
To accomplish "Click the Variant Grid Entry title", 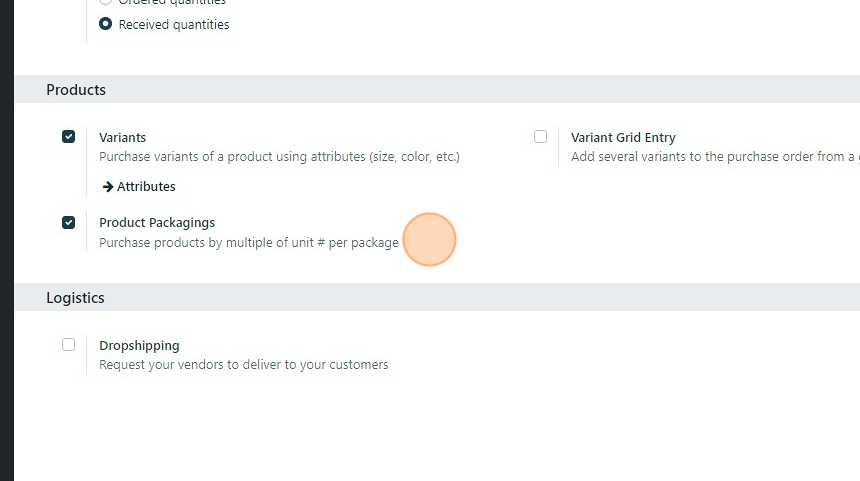I will (623, 137).
